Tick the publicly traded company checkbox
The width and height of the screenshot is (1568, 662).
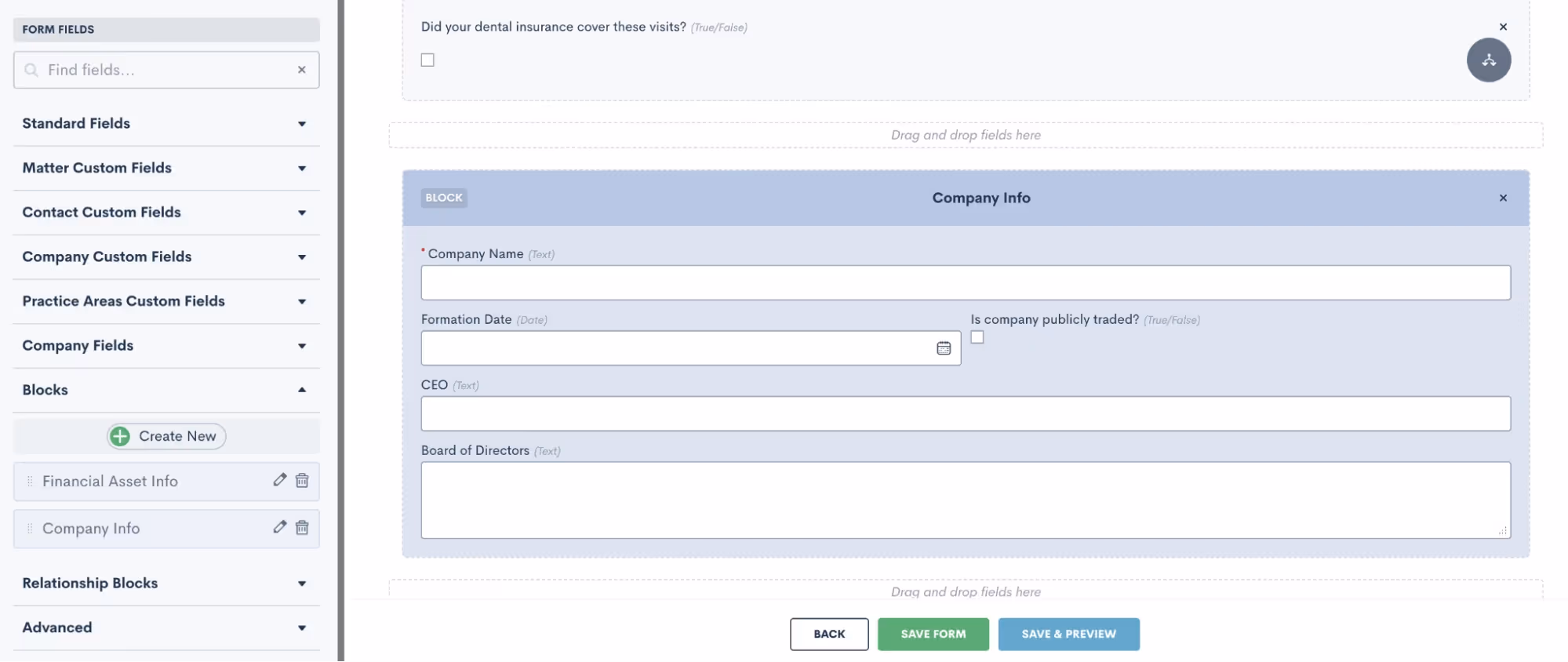977,337
